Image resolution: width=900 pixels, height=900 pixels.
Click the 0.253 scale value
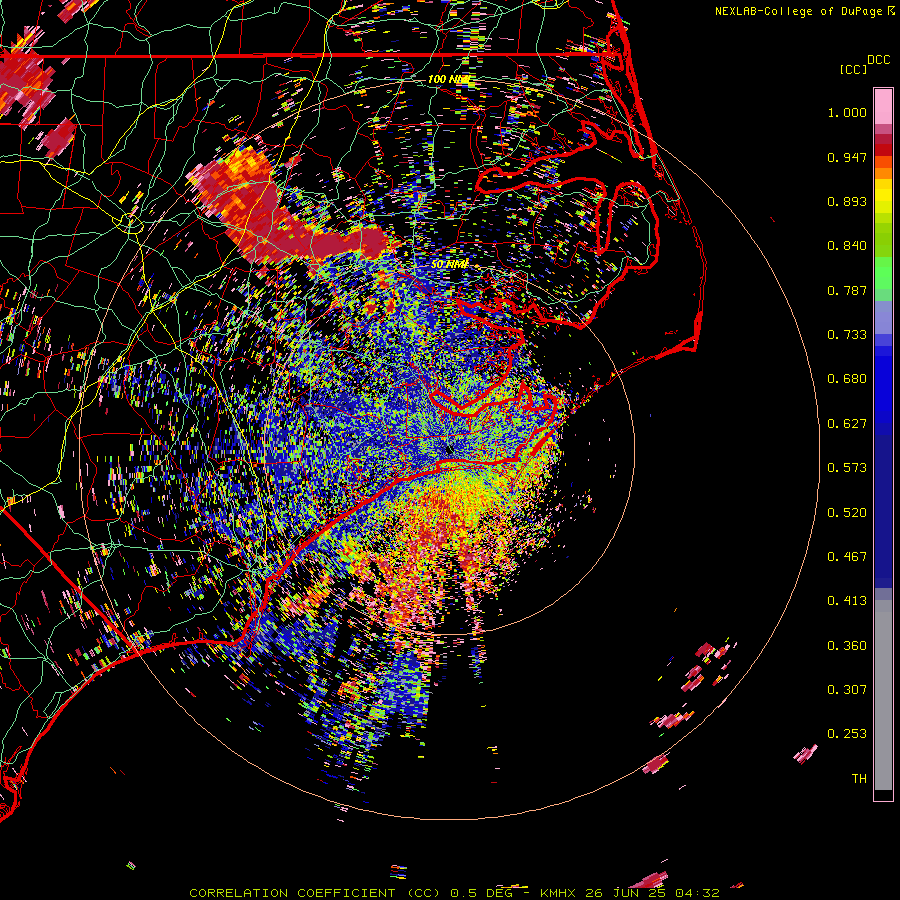click(847, 734)
